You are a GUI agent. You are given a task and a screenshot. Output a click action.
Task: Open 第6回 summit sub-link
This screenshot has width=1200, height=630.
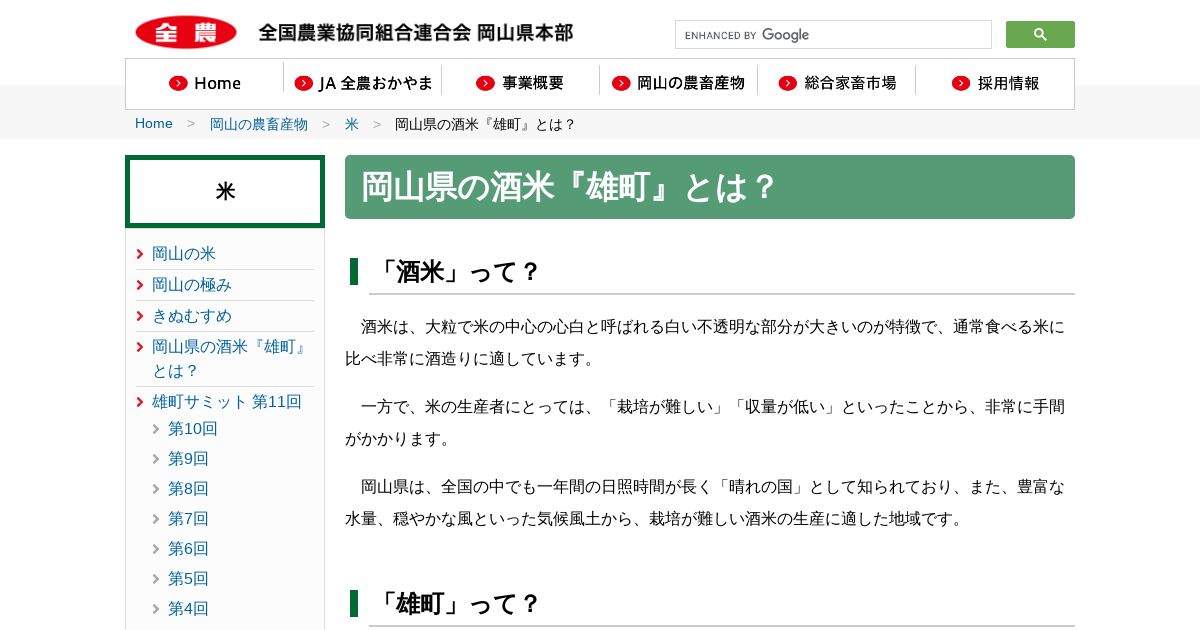coord(188,549)
